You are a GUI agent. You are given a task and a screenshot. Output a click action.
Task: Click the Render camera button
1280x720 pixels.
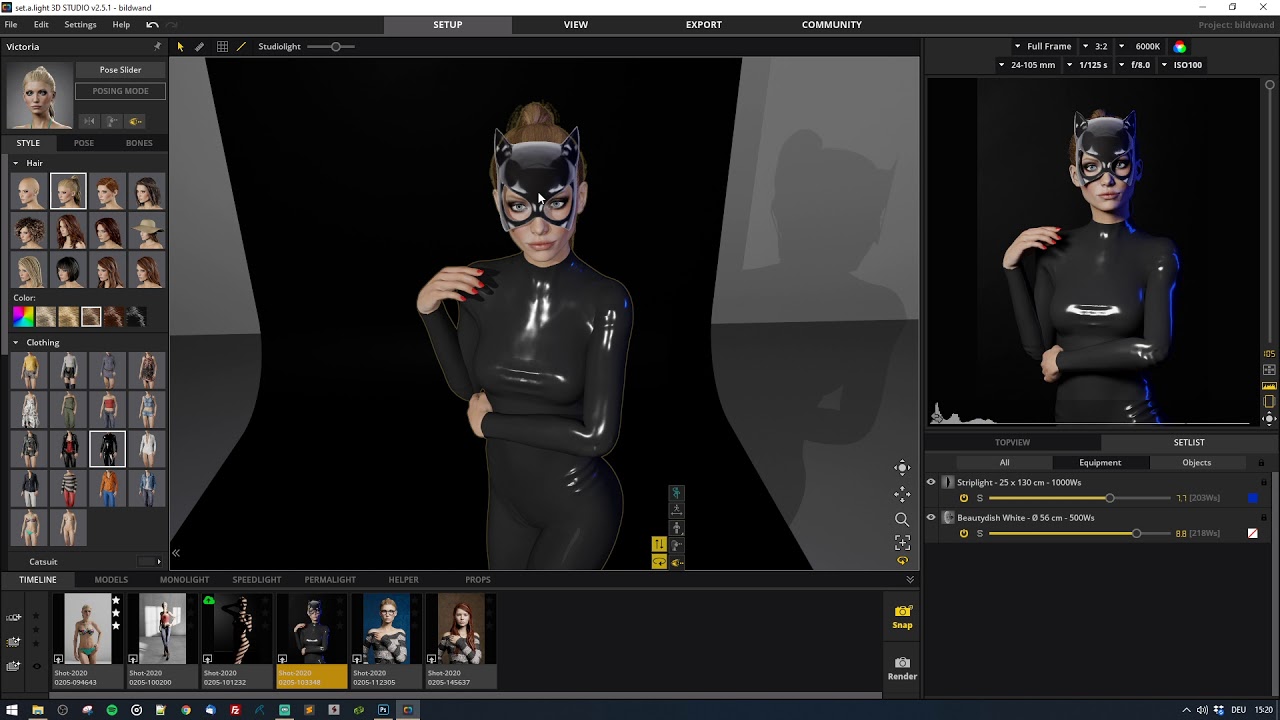pos(902,669)
